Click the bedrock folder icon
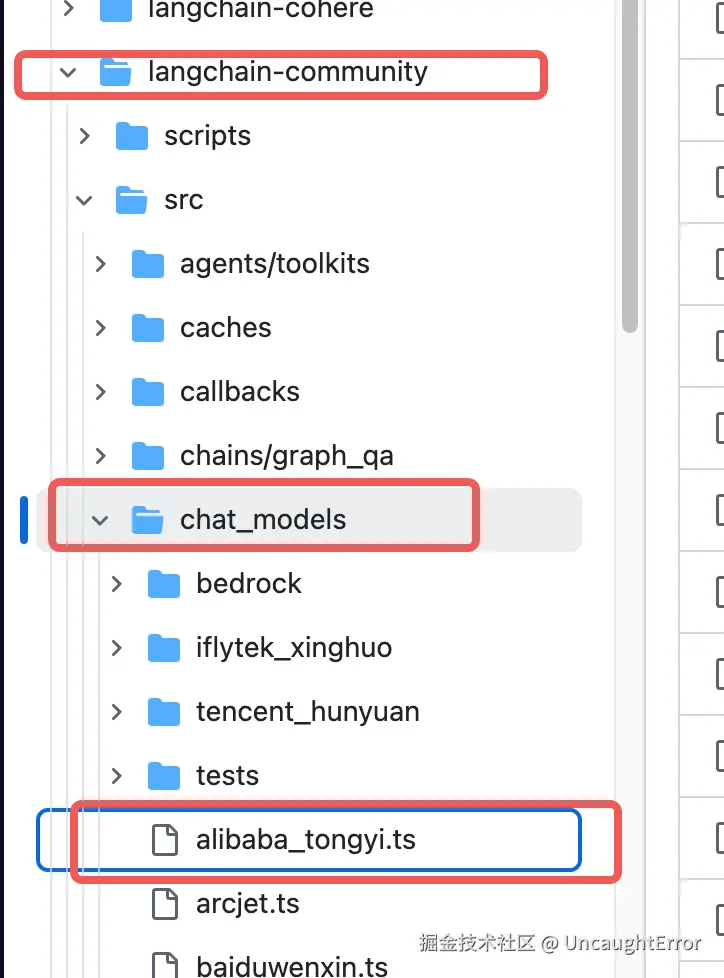 coord(164,584)
